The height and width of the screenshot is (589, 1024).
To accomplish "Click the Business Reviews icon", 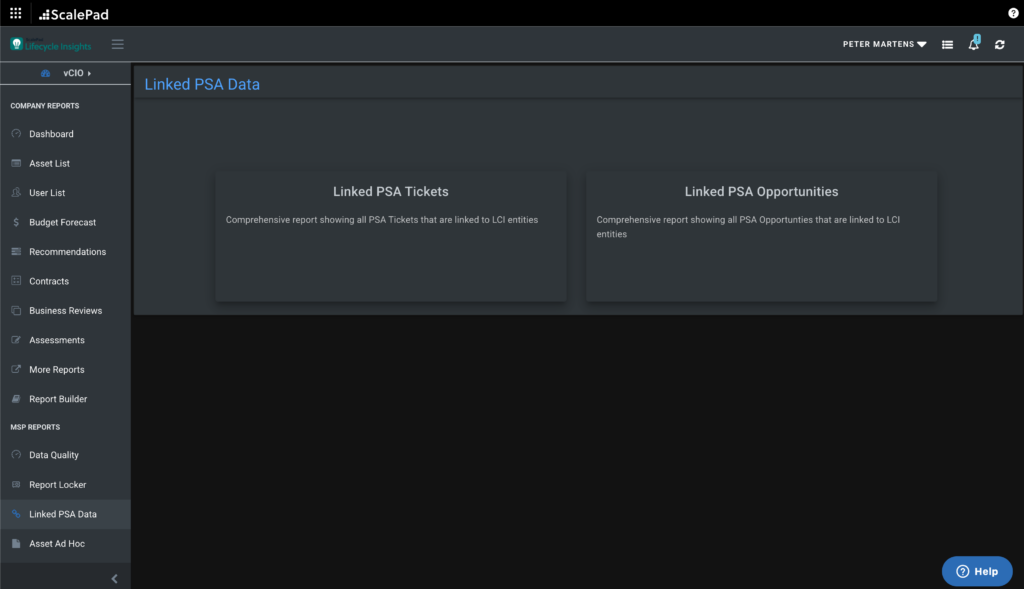I will tap(16, 310).
